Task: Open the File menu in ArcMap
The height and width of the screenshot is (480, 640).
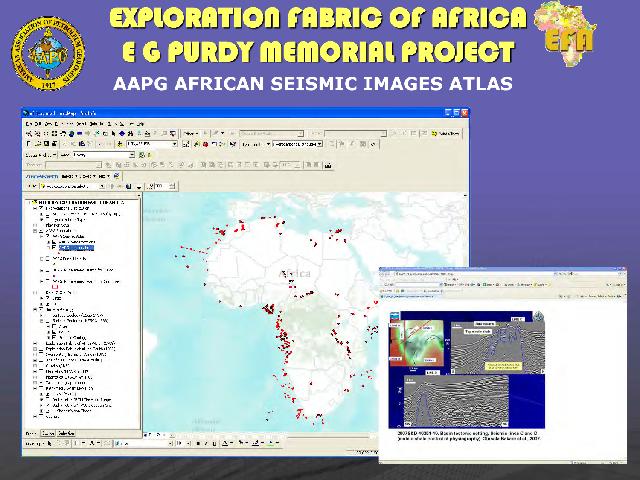Action: [28, 122]
